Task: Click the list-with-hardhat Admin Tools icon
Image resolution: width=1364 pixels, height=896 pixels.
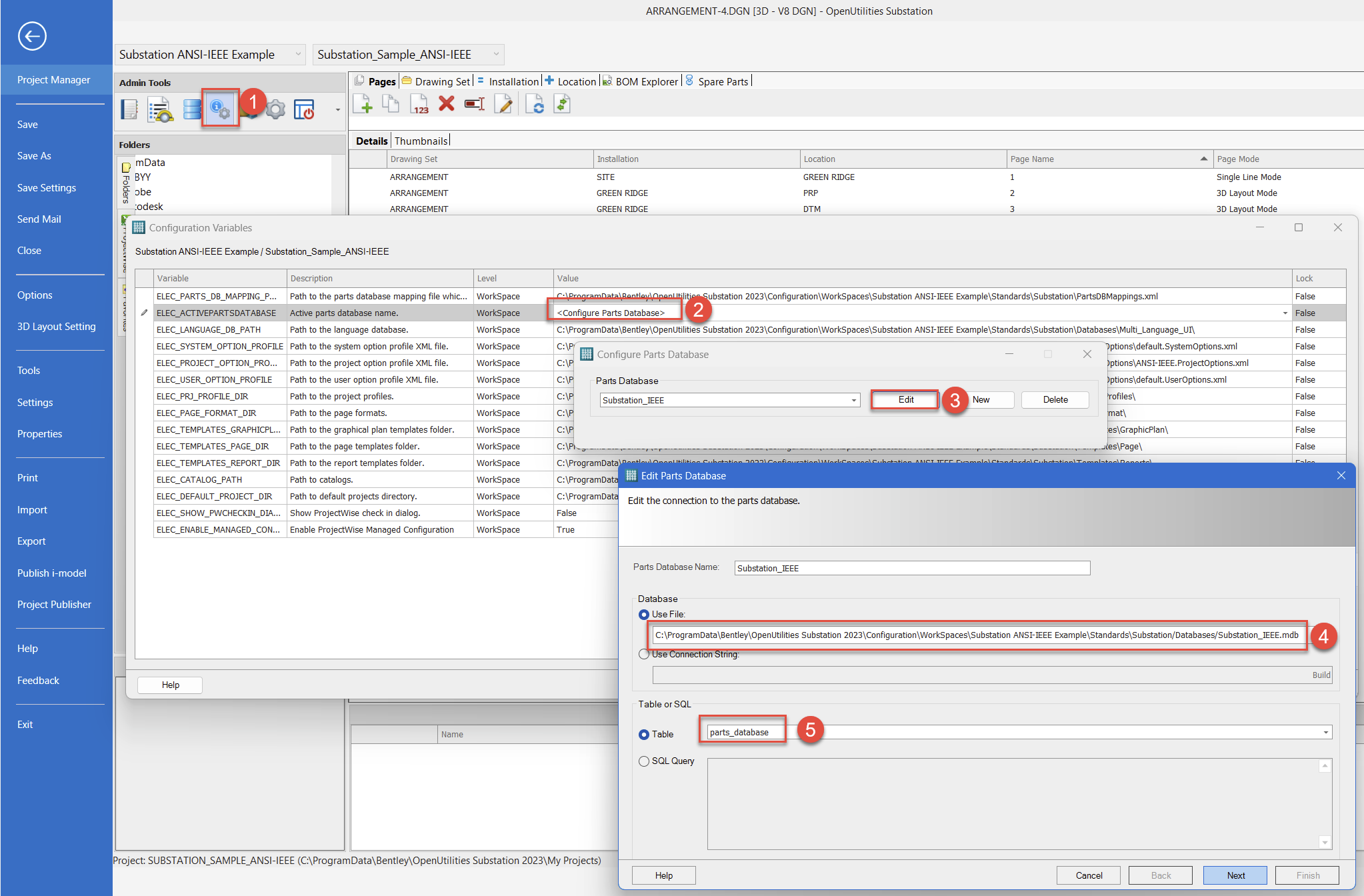Action: [160, 109]
